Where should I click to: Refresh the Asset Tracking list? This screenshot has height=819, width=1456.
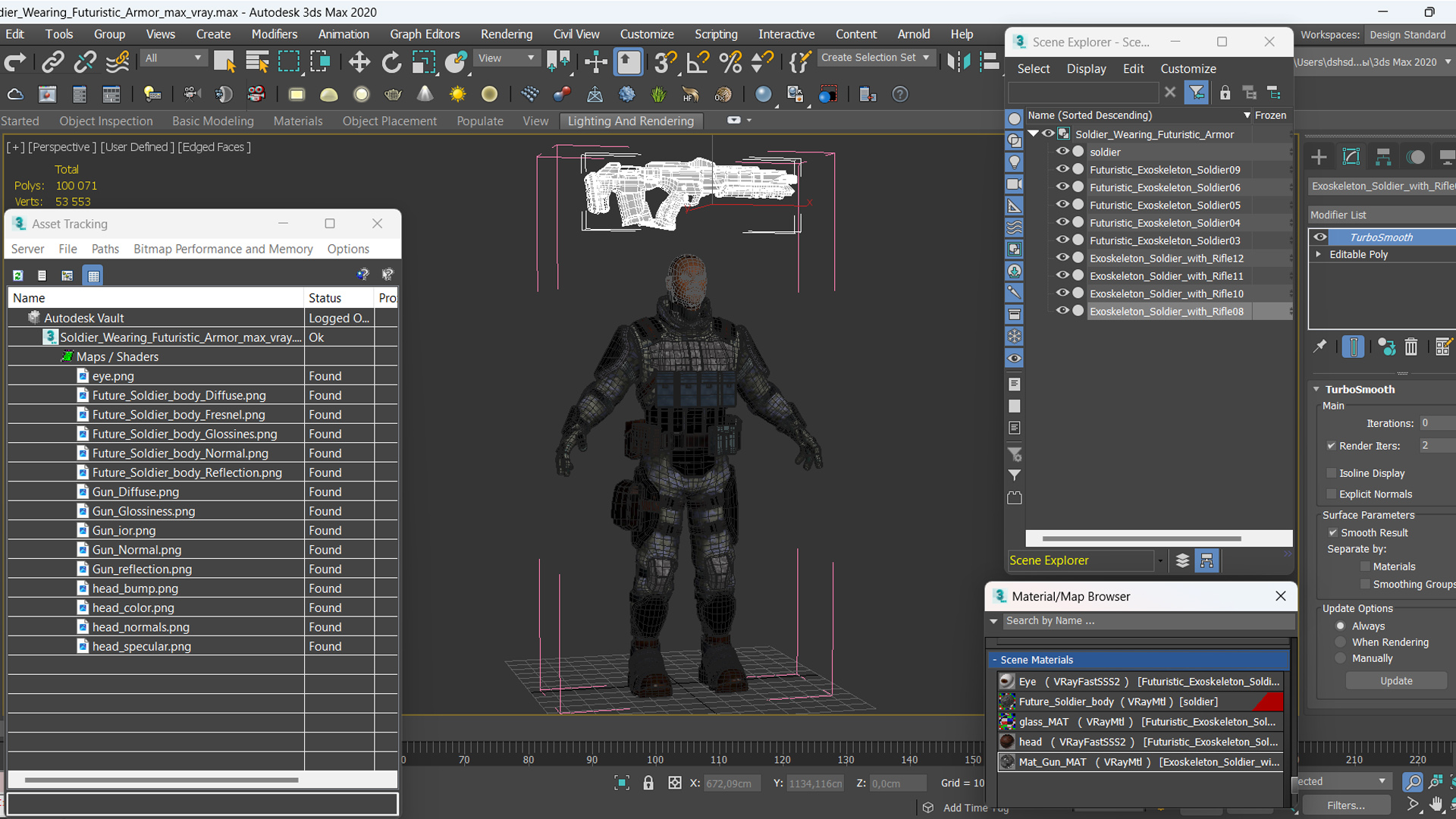(17, 275)
